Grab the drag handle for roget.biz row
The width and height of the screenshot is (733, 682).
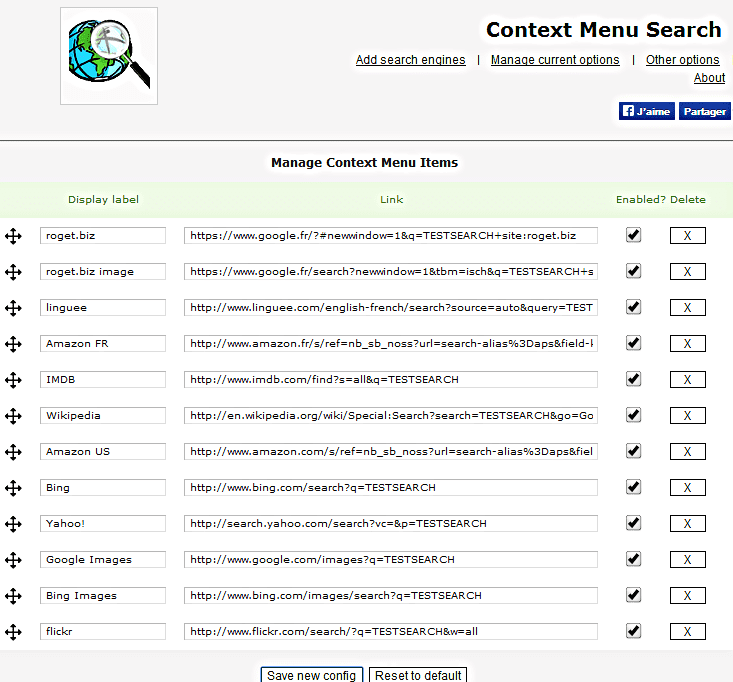point(13,236)
